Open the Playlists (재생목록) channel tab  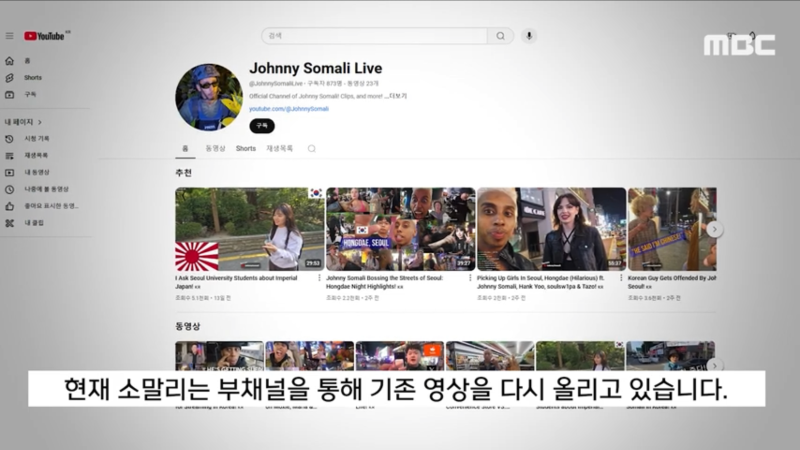pyautogui.click(x=279, y=149)
